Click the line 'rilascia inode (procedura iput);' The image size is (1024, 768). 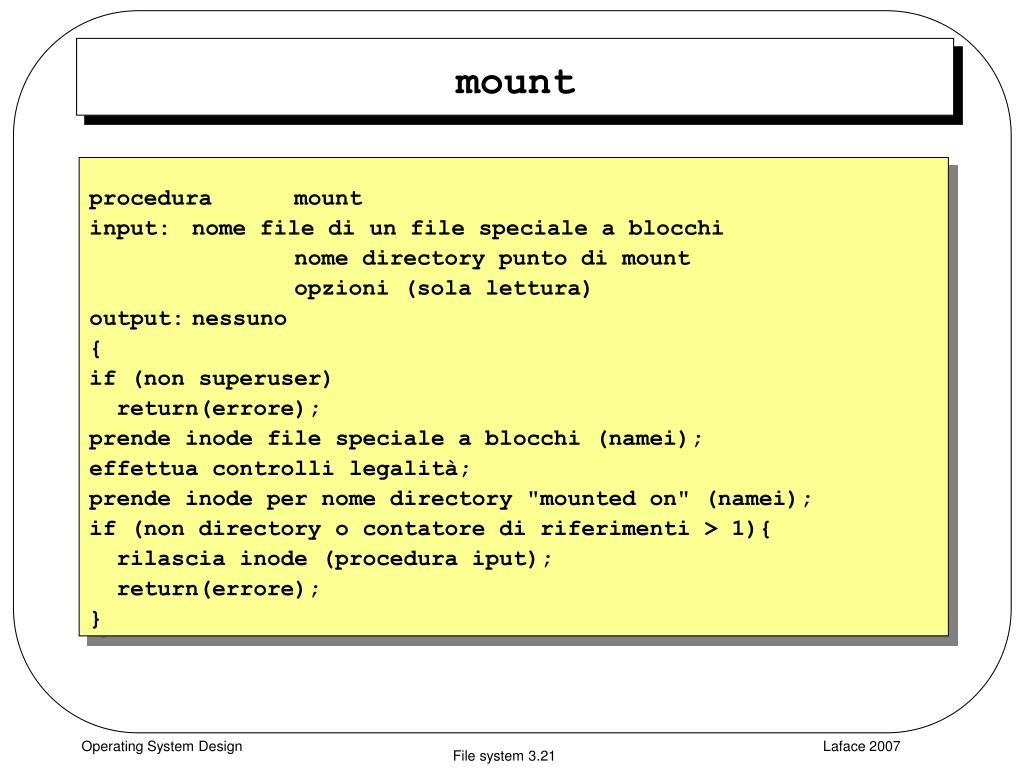tap(334, 559)
